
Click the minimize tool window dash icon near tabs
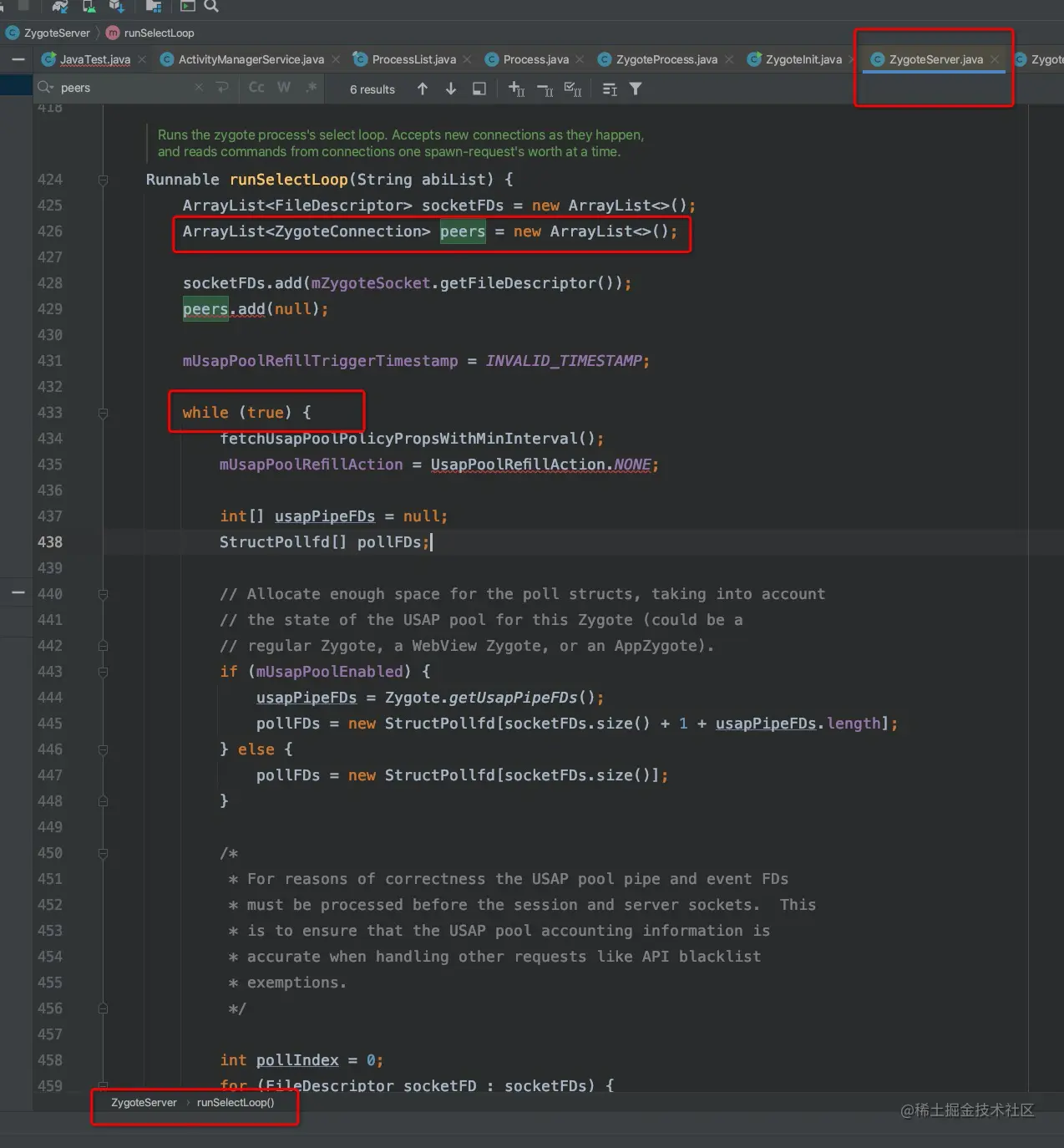[x=18, y=59]
